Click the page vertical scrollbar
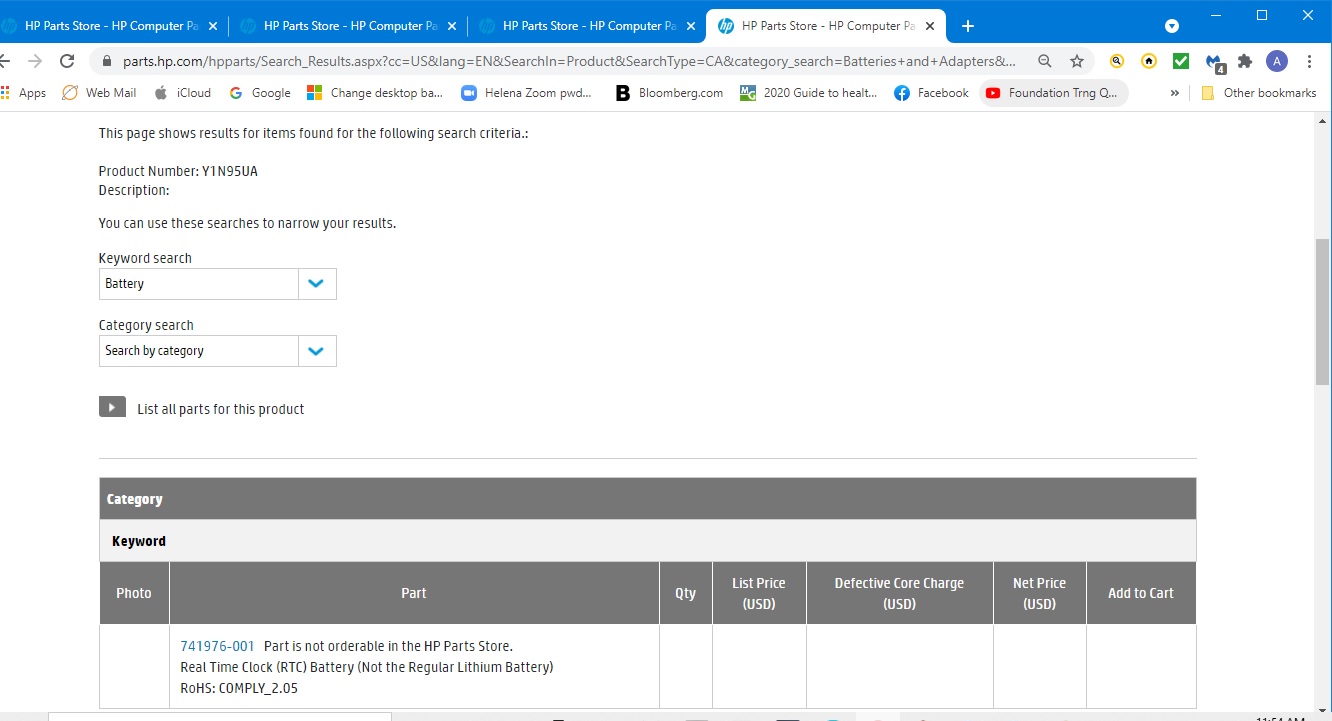This screenshot has width=1332, height=721. tap(1322, 310)
